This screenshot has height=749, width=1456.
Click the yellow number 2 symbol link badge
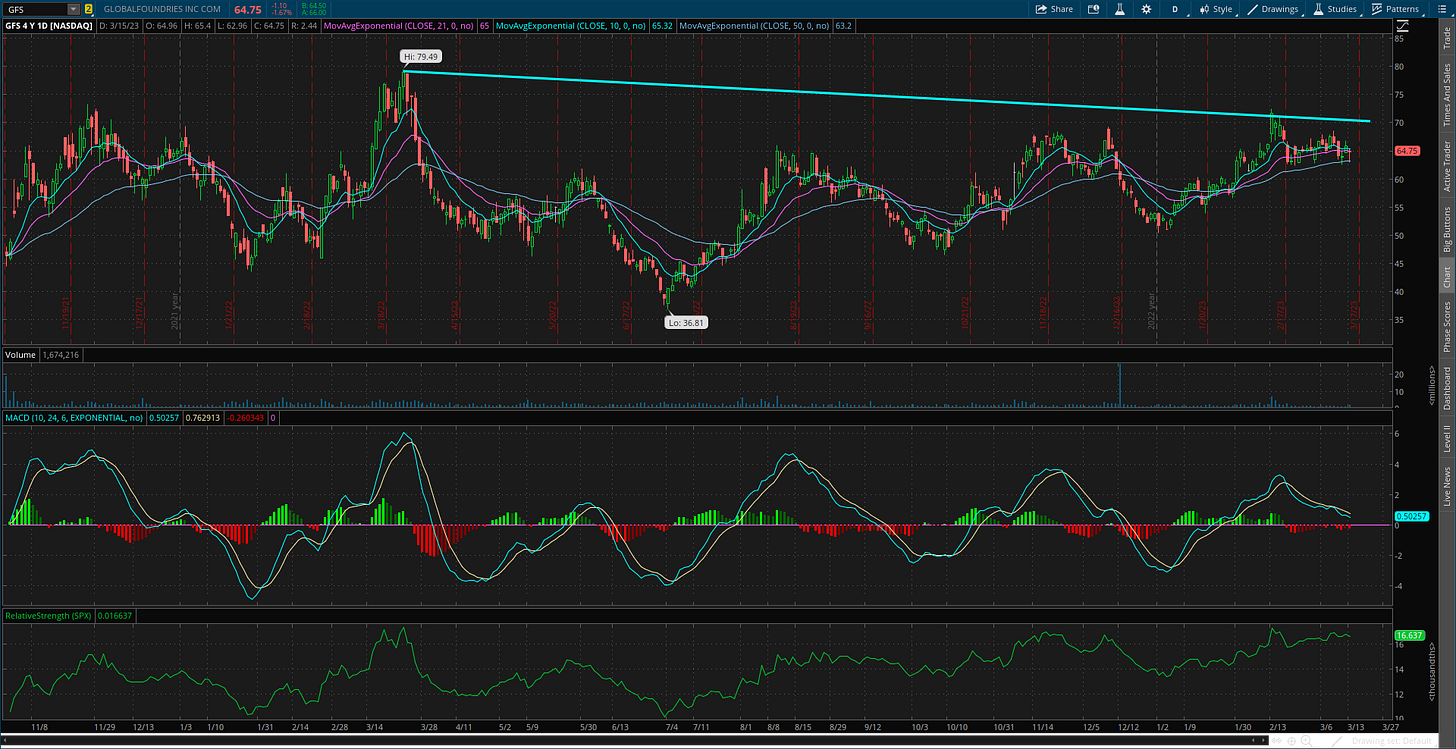click(88, 9)
